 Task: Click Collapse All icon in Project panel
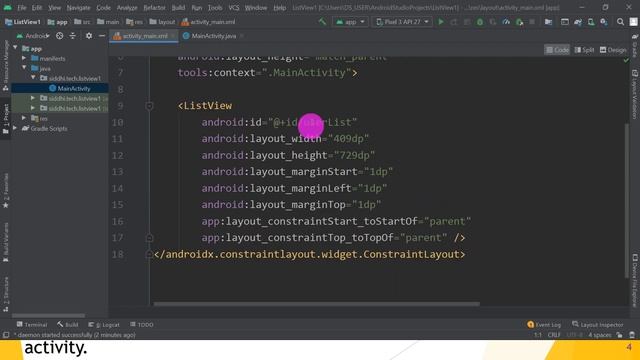pyautogui.click(x=72, y=36)
